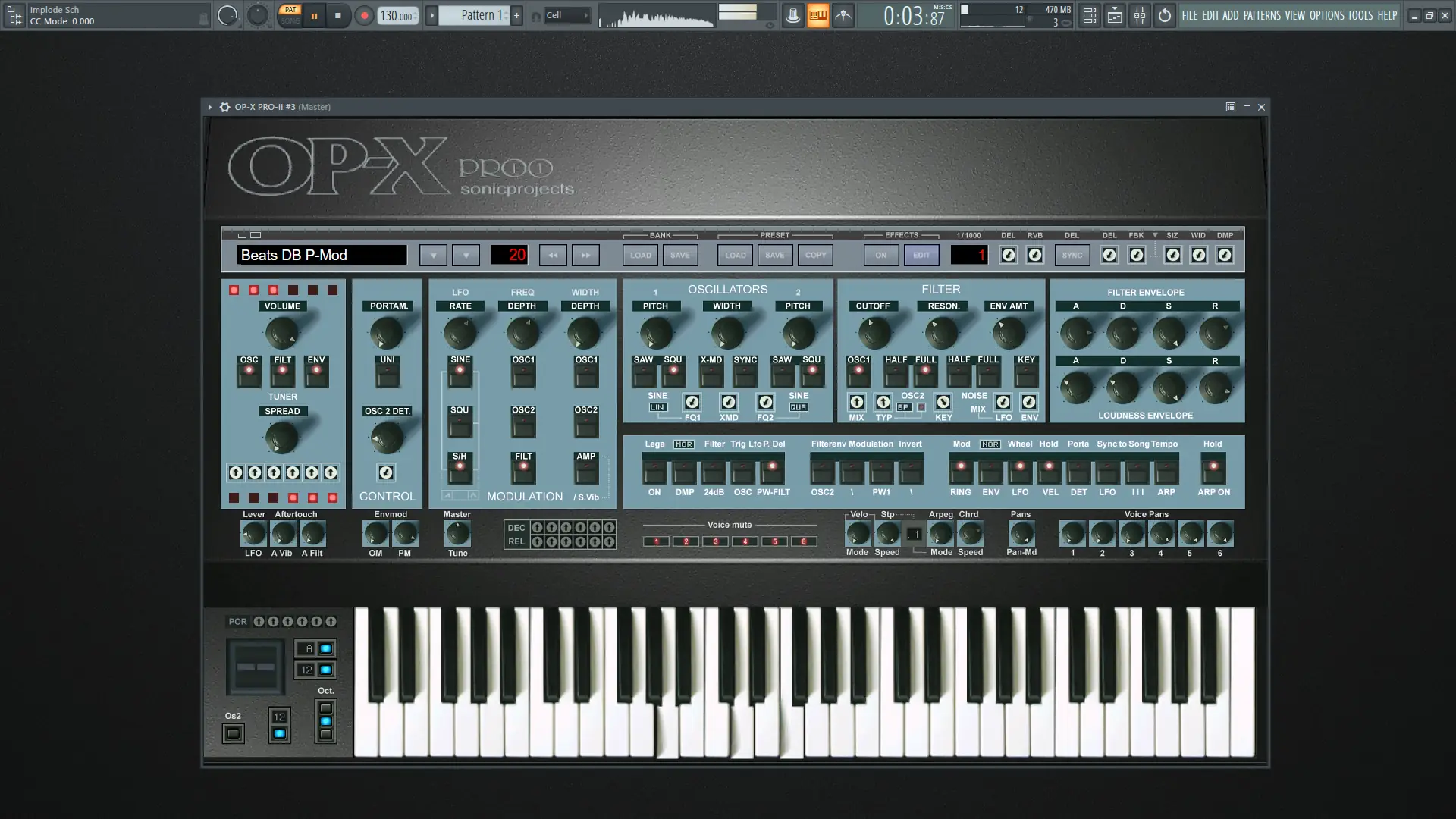
Task: Click the filter CUTOFF knob
Action: 872,333
